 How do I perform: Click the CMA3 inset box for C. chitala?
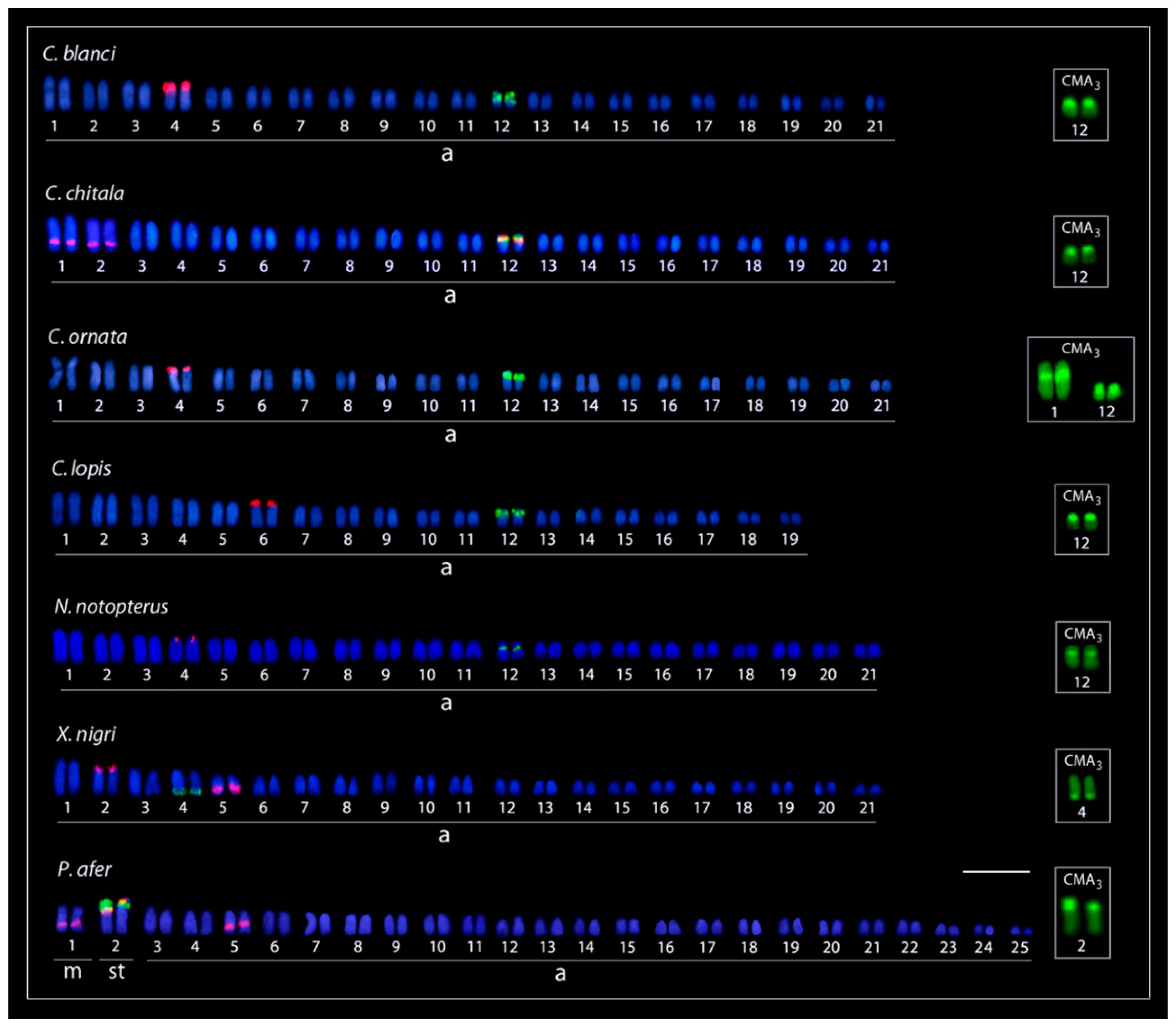tap(1080, 252)
